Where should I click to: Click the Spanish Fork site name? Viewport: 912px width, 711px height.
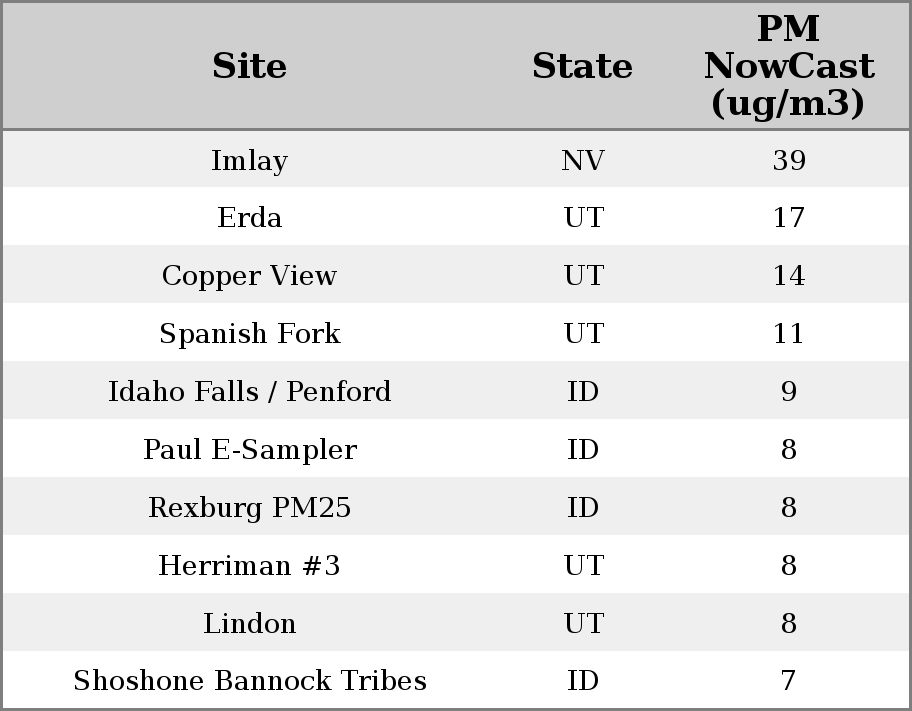pyautogui.click(x=249, y=334)
